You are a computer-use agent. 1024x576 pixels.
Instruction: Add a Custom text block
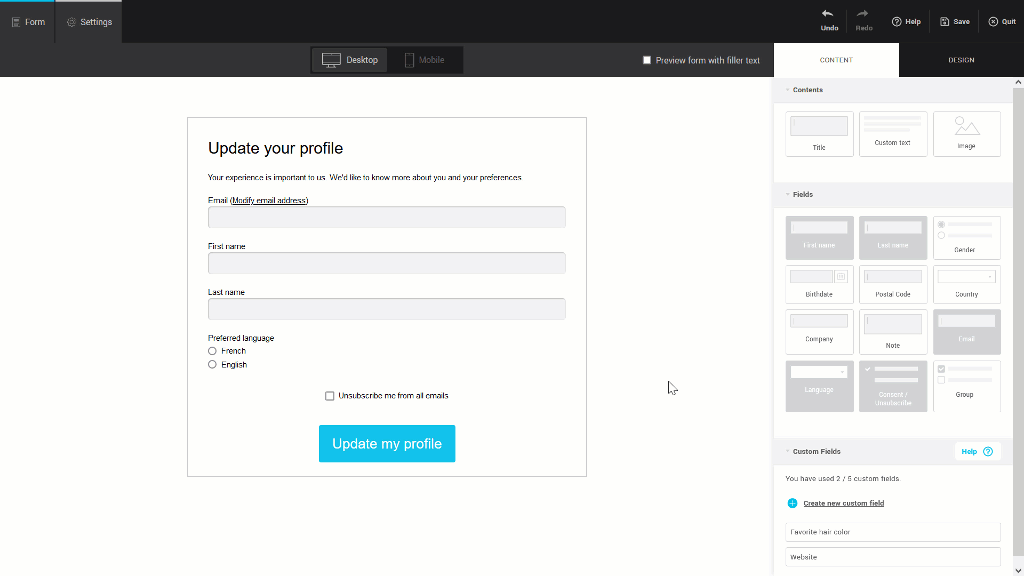pos(892,134)
